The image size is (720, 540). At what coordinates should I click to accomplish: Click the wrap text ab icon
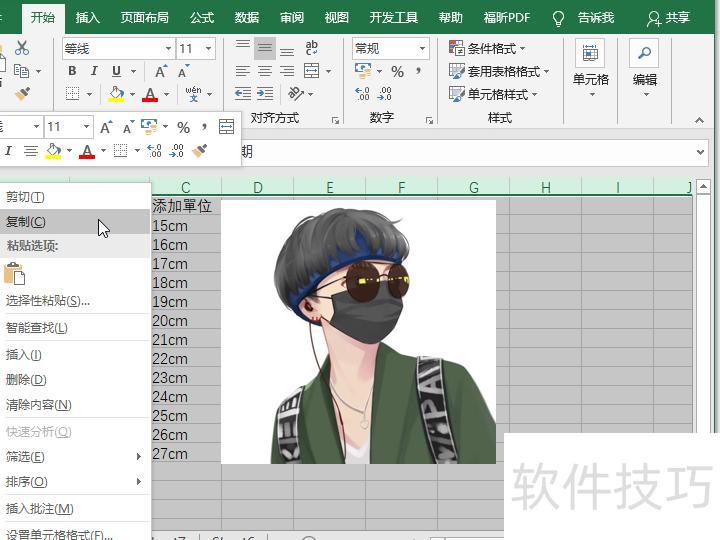pyautogui.click(x=311, y=48)
